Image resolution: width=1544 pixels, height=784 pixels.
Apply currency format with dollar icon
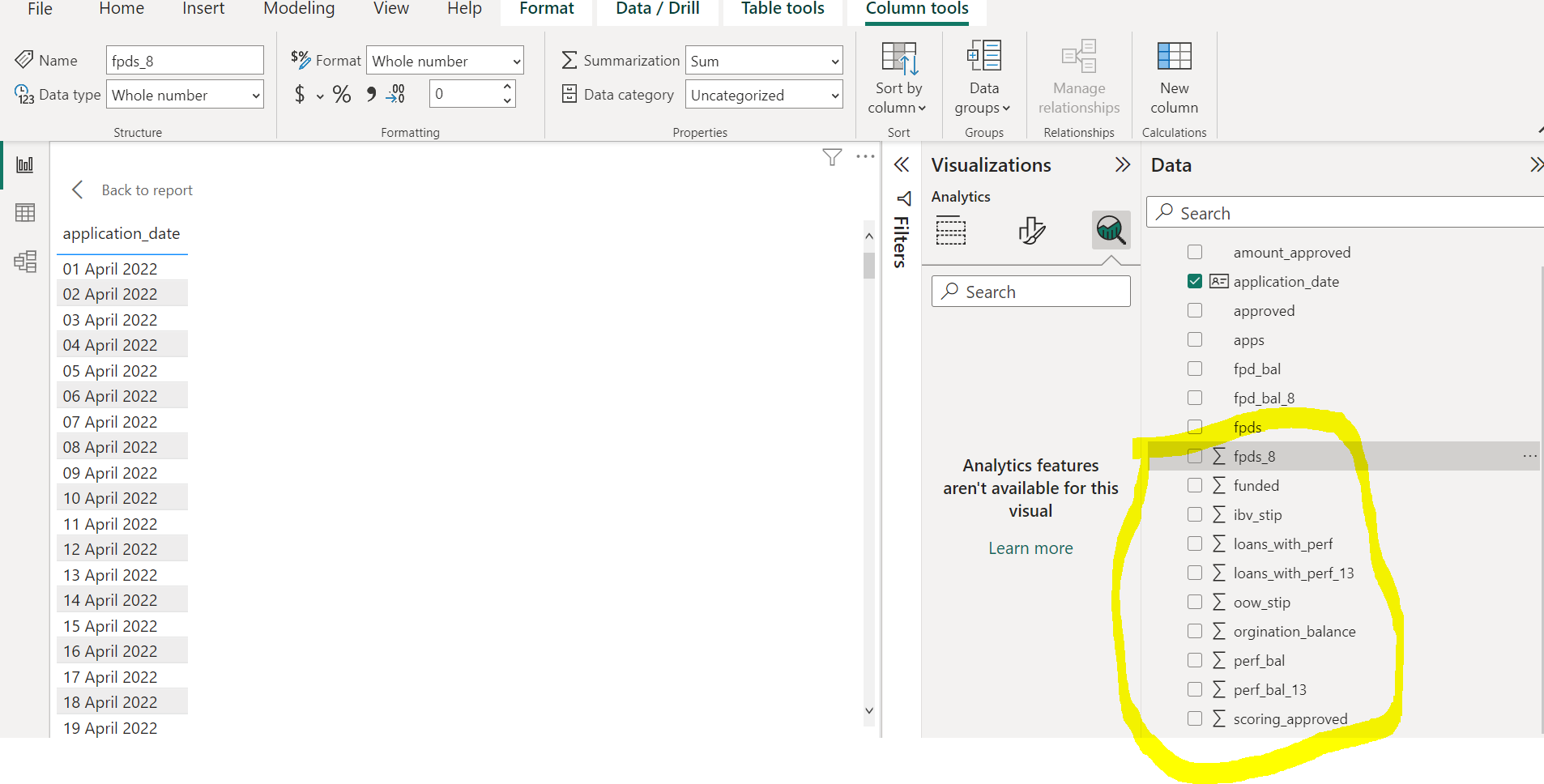click(300, 95)
